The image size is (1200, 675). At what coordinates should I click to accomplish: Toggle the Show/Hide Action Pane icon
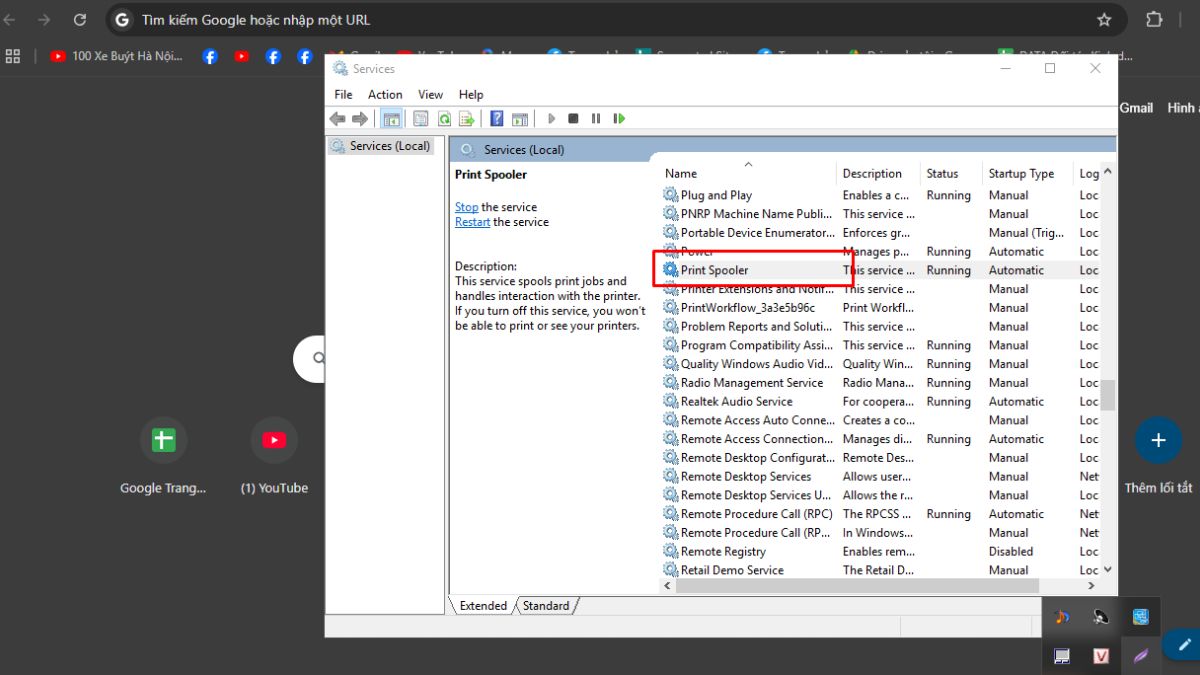pos(520,119)
